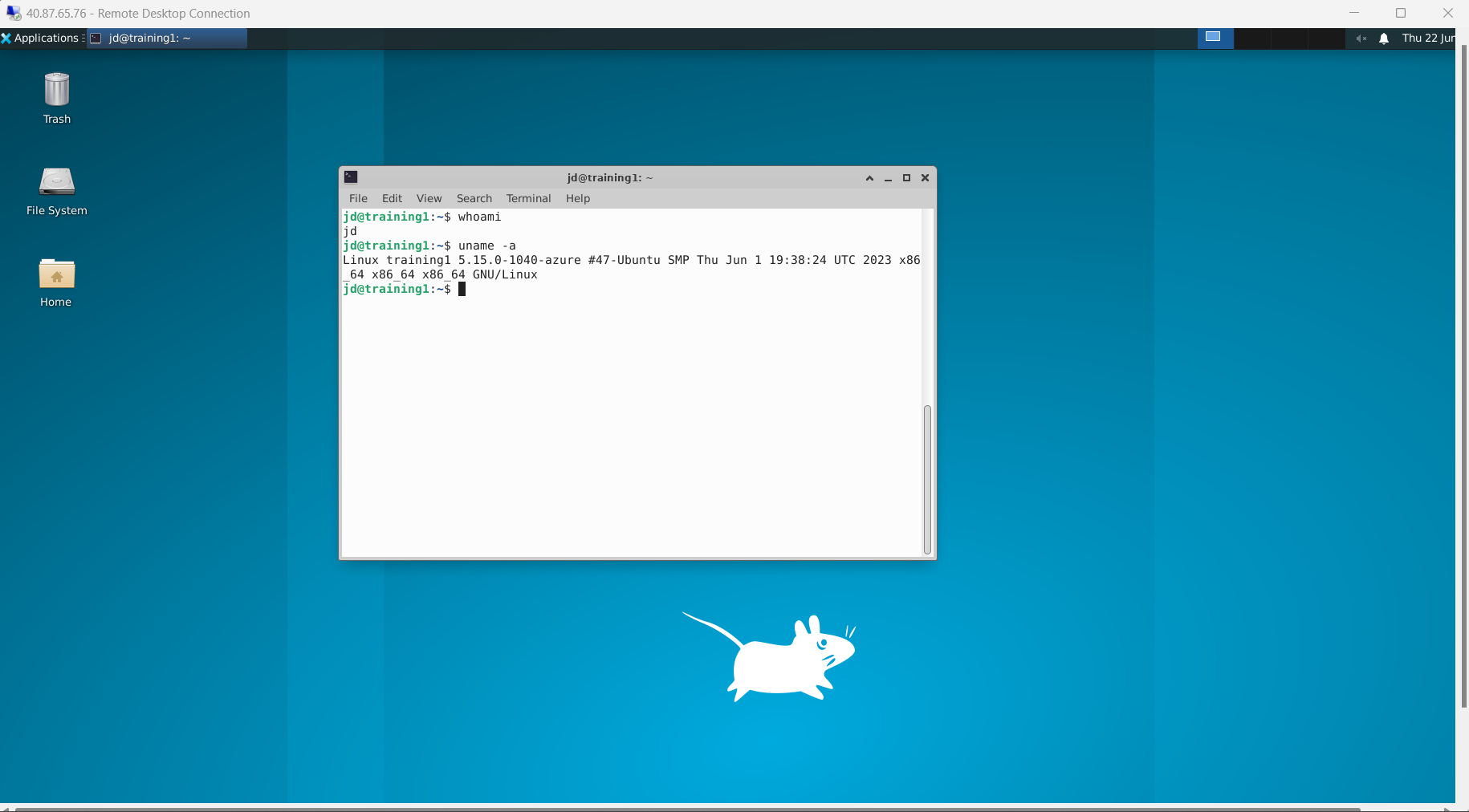The image size is (1469, 812).
Task: Open the Search menu
Action: [x=474, y=198]
